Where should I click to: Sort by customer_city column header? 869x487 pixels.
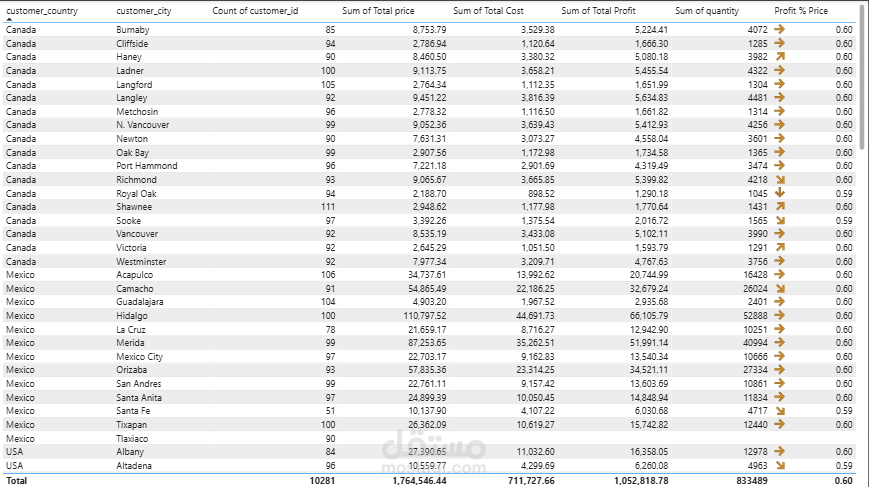(144, 11)
